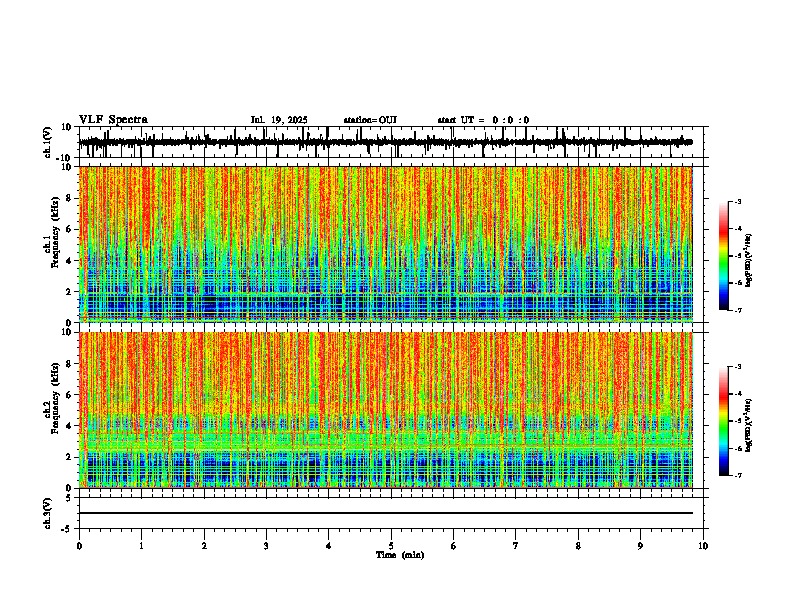792x612 pixels.
Task: Click the ch.1 frequency axis '2' tick label
Action: pyautogui.click(x=70, y=291)
